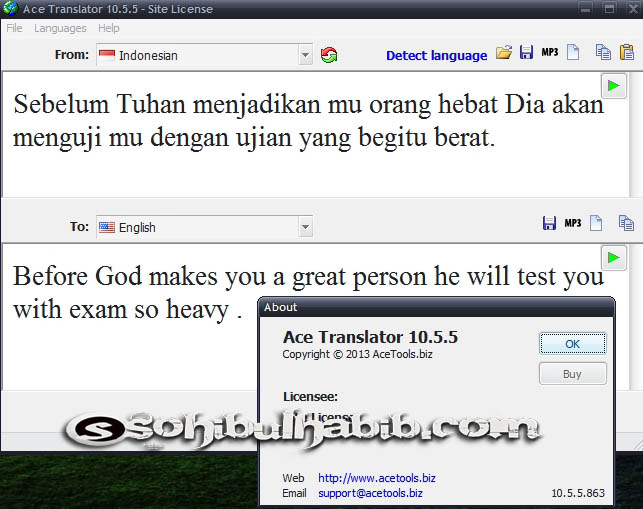
Task: Minimize the Ace Translator window
Action: click(x=586, y=8)
